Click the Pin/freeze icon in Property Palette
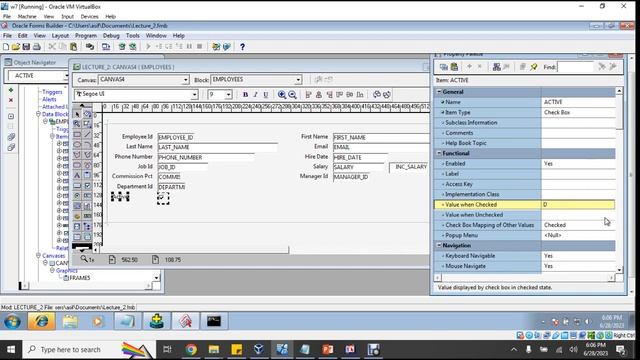This screenshot has height=360, width=640. [x=533, y=67]
